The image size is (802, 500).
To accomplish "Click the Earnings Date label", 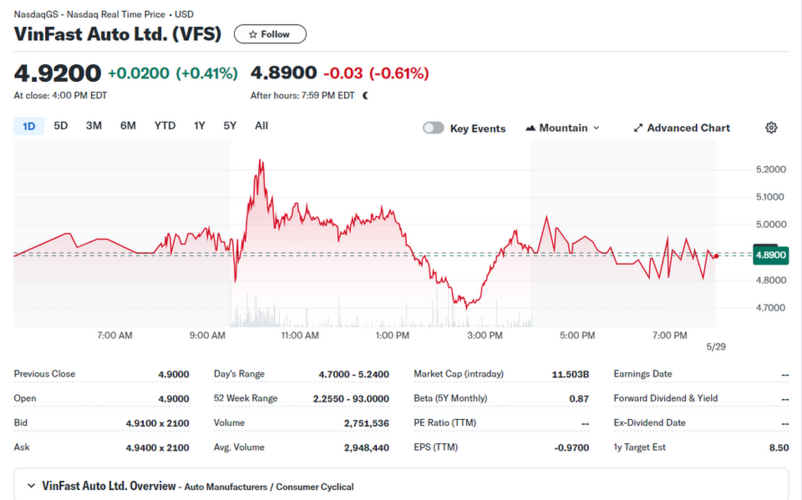I will click(643, 374).
